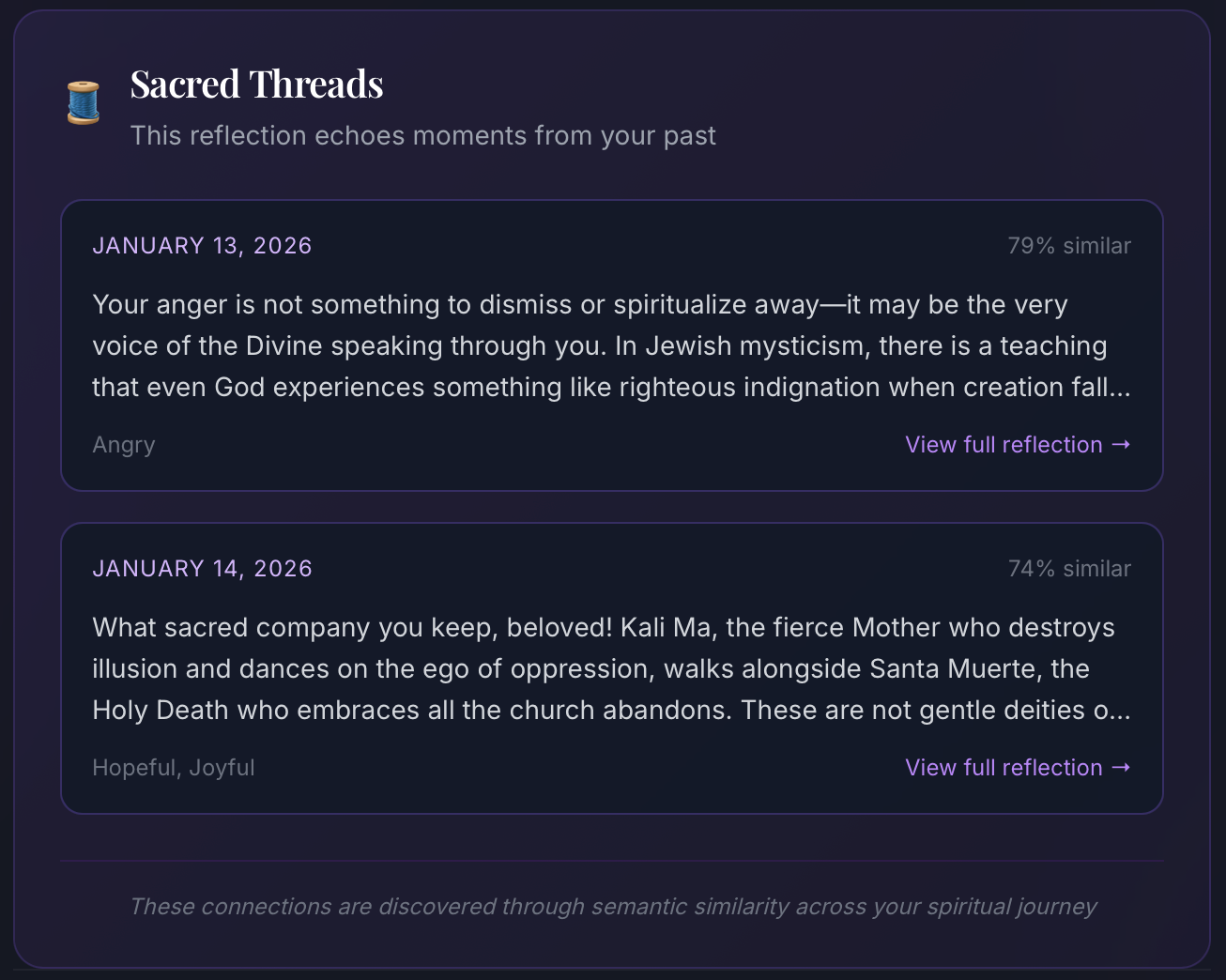Screen dimensions: 1226x980
Task: Click the 79% similar indicator
Action: coord(1069,245)
